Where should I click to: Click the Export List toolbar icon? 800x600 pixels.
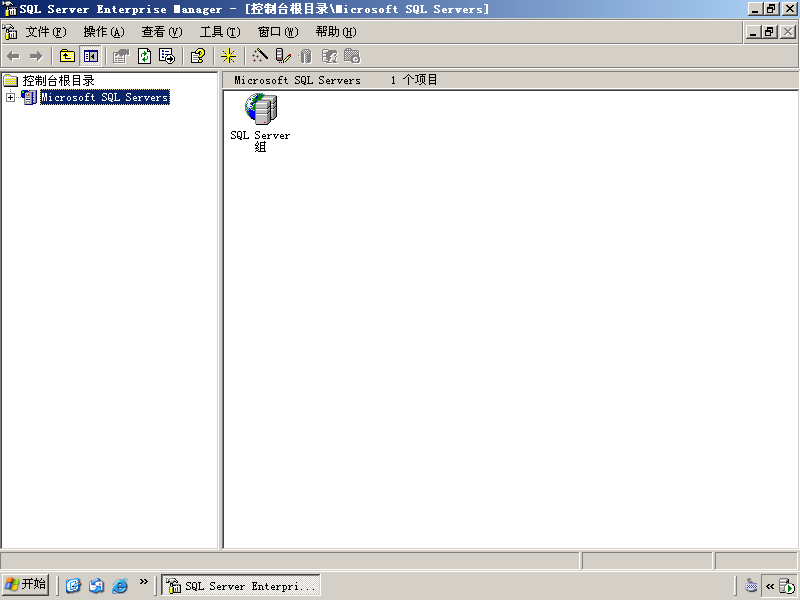point(167,56)
